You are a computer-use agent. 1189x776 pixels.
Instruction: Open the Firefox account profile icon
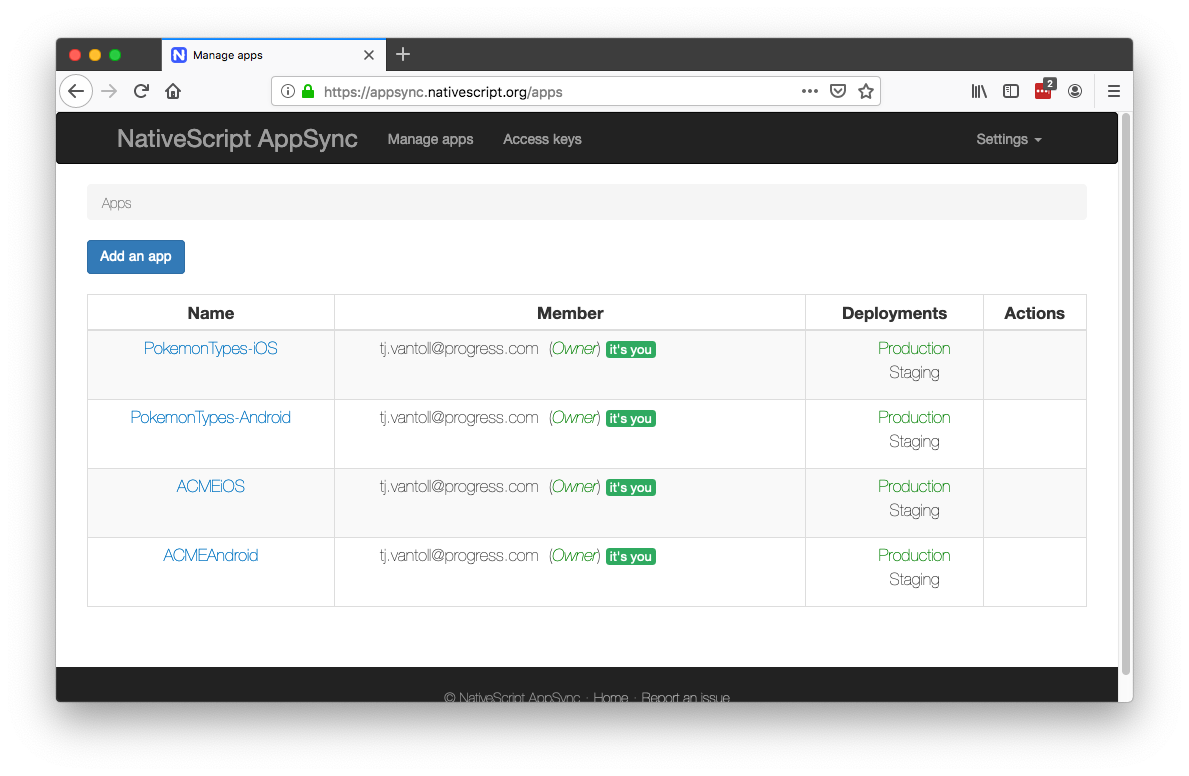[1075, 91]
